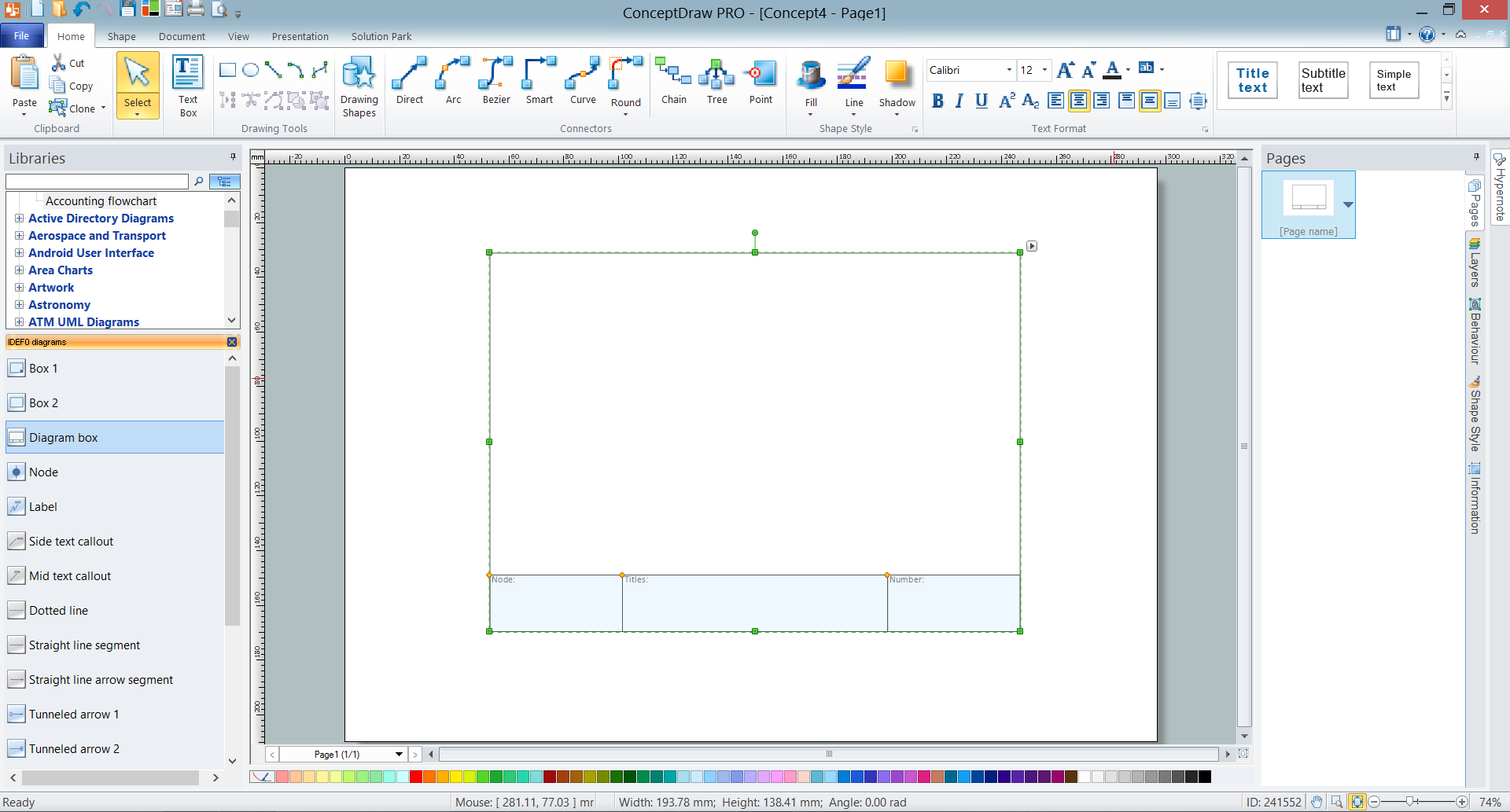Expand the Active Directory Diagrams library
The height and width of the screenshot is (812, 1510).
click(x=19, y=219)
